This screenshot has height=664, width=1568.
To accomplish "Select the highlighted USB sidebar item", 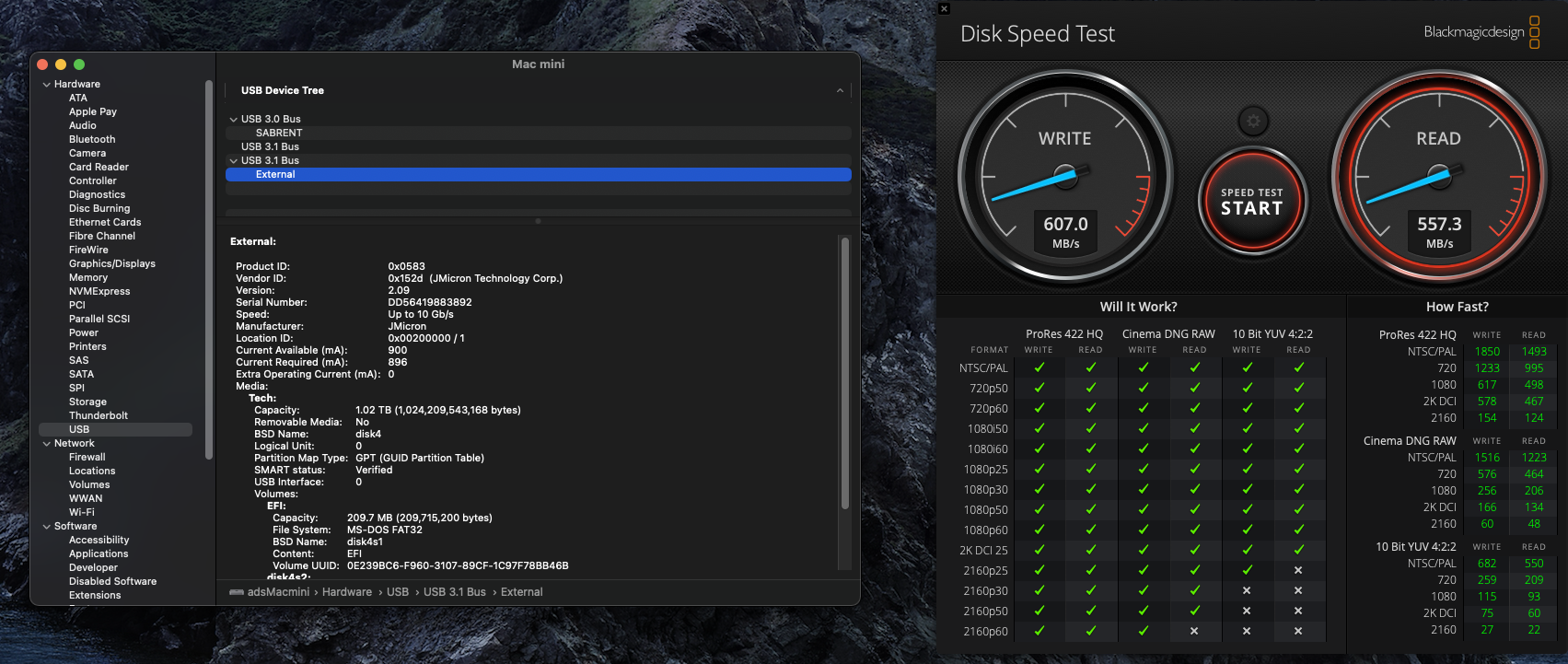I will [115, 429].
